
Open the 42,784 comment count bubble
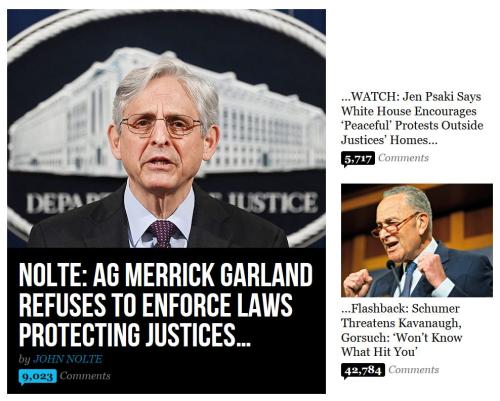point(363,371)
